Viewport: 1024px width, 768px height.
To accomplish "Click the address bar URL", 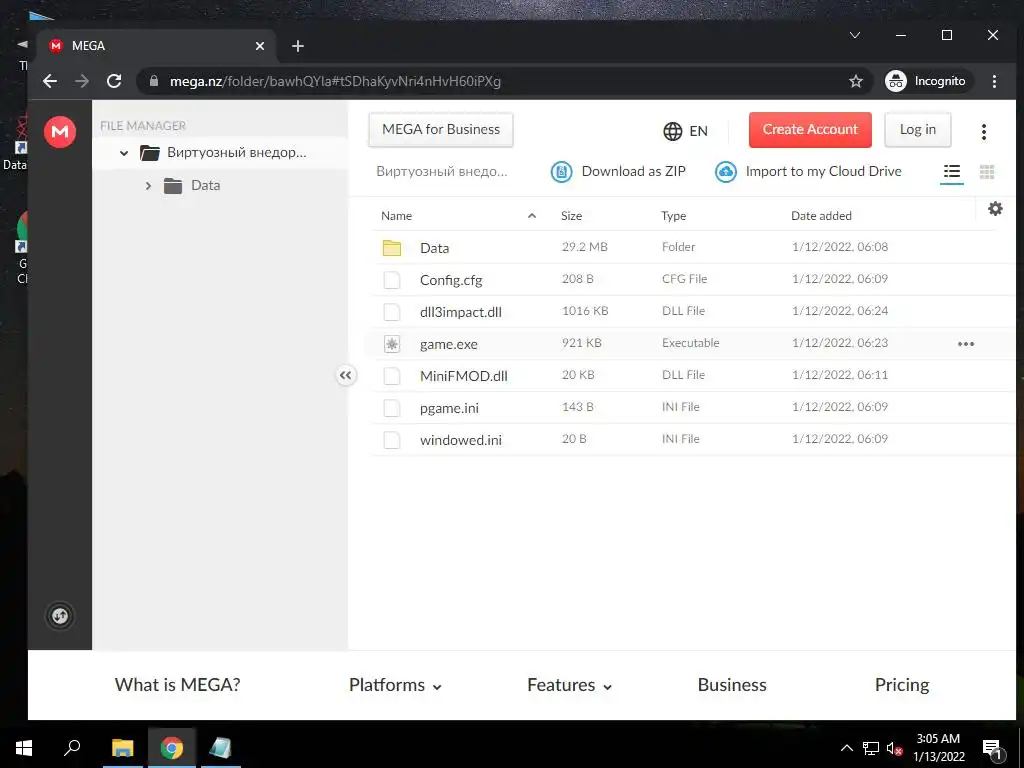I will tap(335, 81).
